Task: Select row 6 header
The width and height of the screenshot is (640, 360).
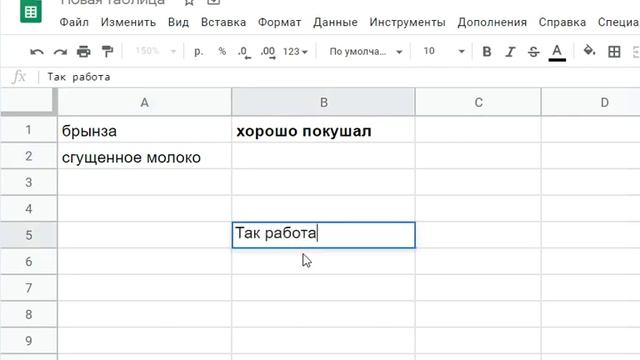Action: click(29, 261)
